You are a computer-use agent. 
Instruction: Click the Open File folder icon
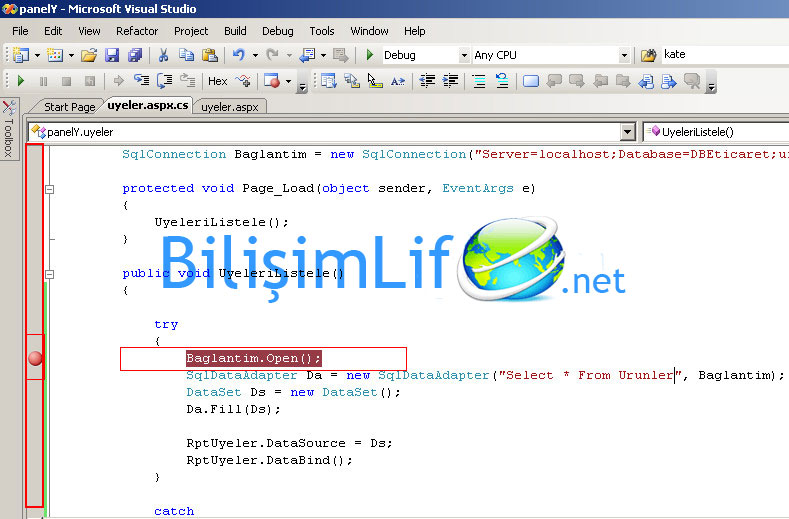[89, 55]
